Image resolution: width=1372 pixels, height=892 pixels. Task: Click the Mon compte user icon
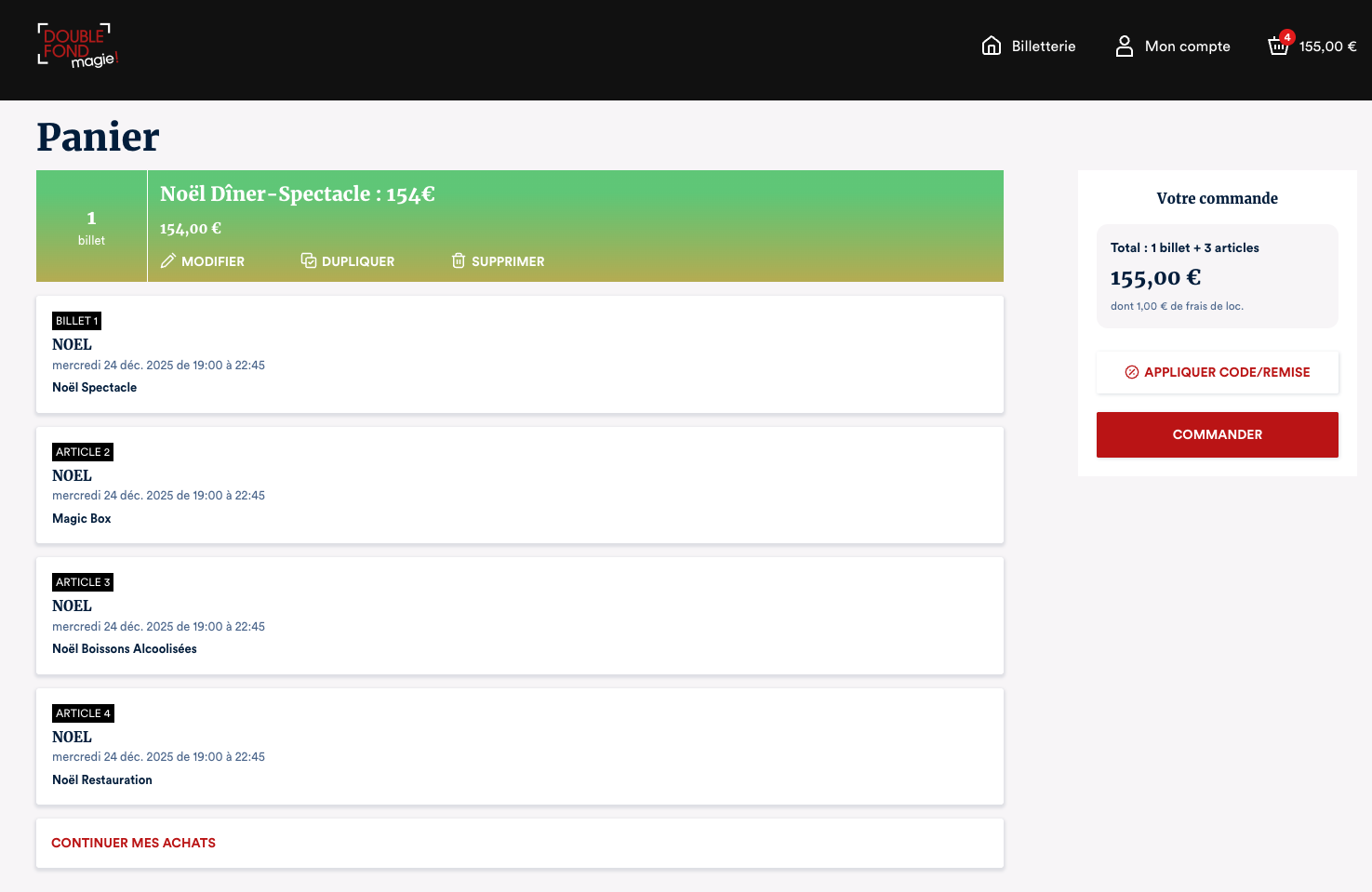(x=1124, y=46)
